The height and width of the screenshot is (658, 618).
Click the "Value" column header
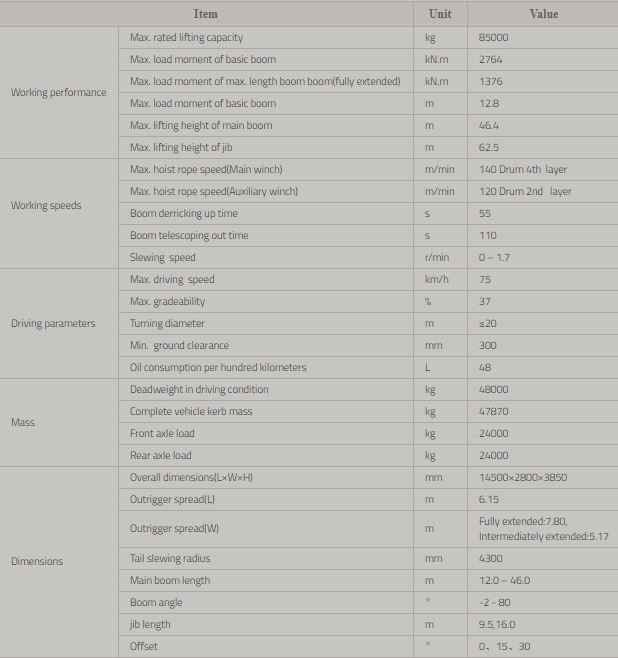click(x=543, y=14)
